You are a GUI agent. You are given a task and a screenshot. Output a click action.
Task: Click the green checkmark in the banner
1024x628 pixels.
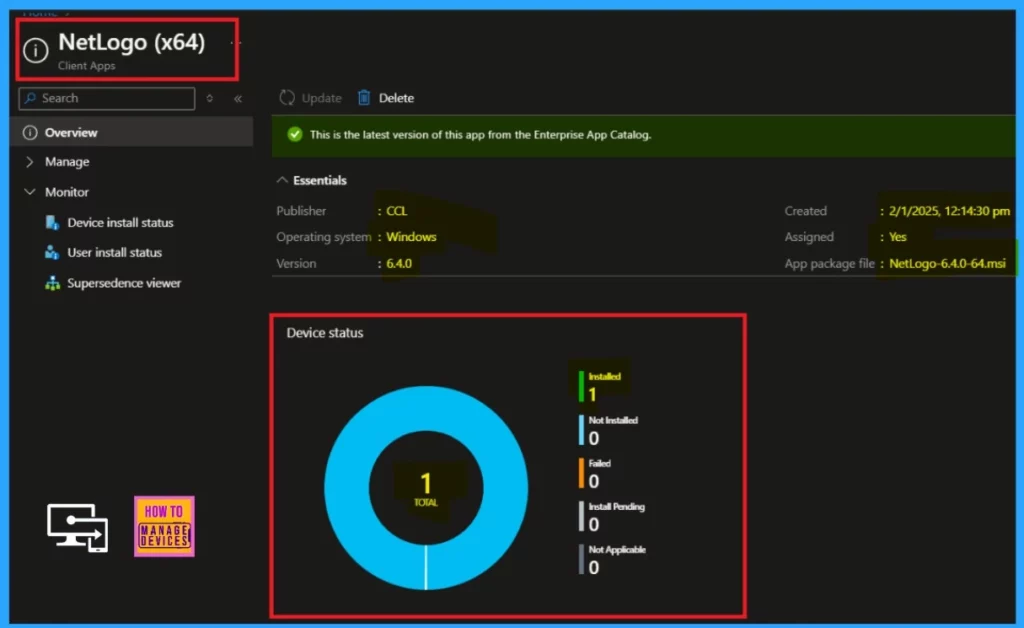point(295,134)
